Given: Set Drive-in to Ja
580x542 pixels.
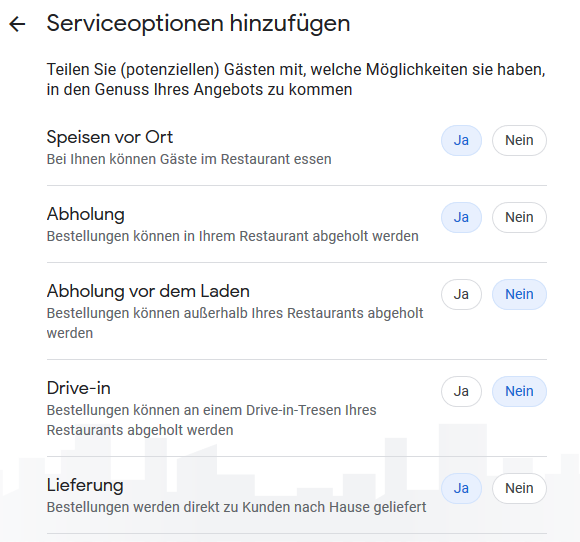Looking at the screenshot, I should [461, 391].
